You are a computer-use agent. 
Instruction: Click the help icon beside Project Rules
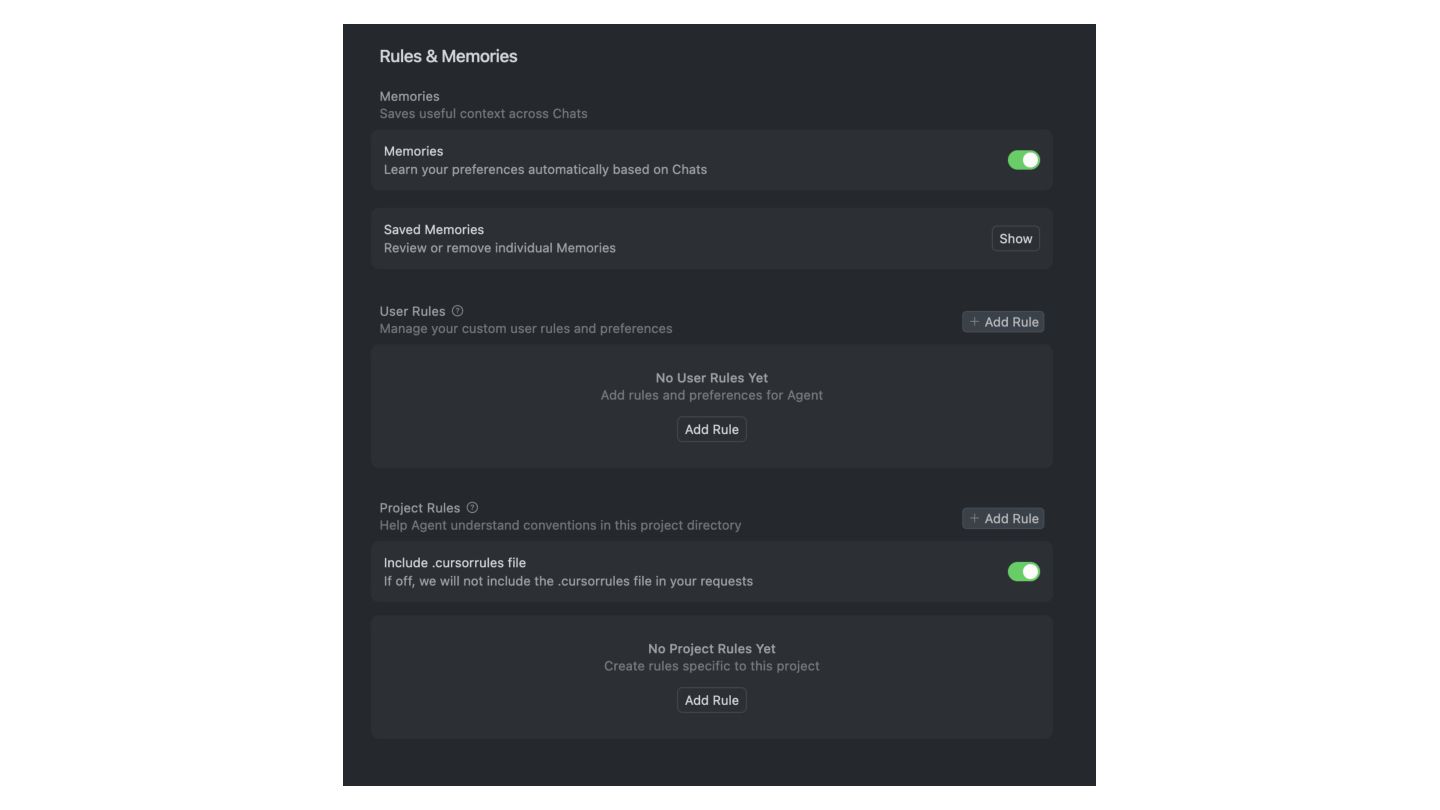(472, 508)
